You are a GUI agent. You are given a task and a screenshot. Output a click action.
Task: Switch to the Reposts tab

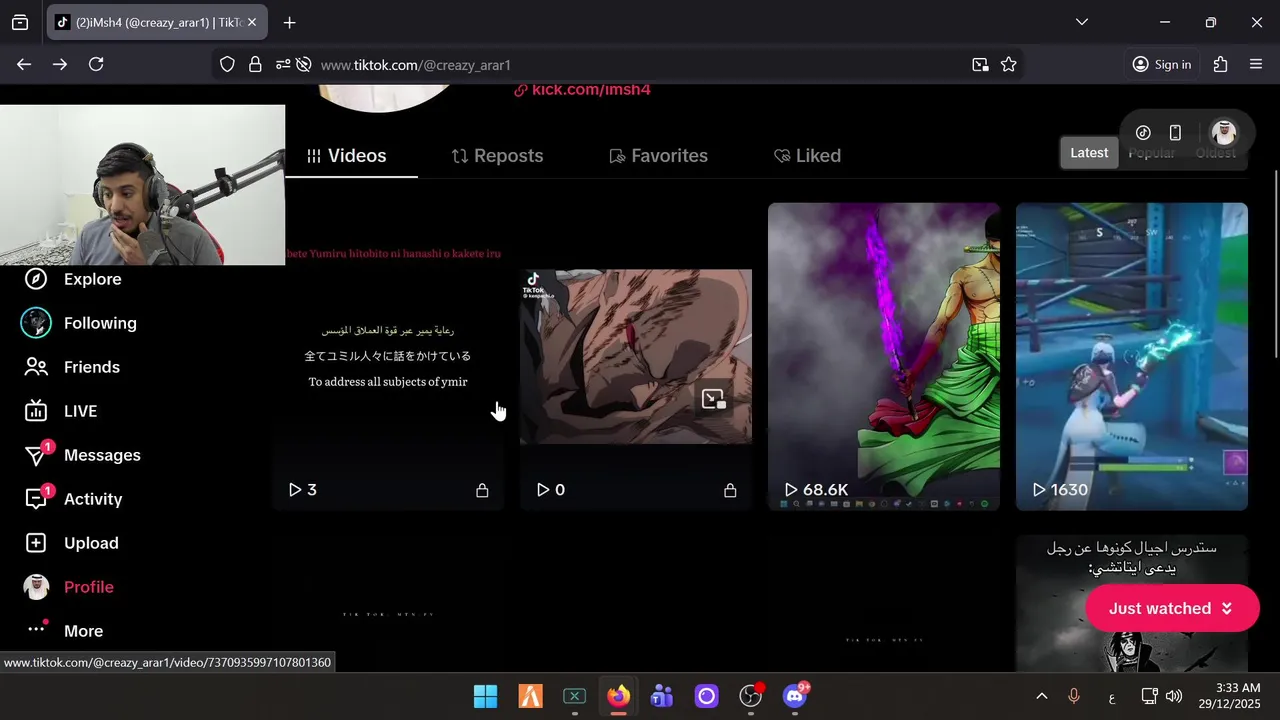(x=497, y=156)
